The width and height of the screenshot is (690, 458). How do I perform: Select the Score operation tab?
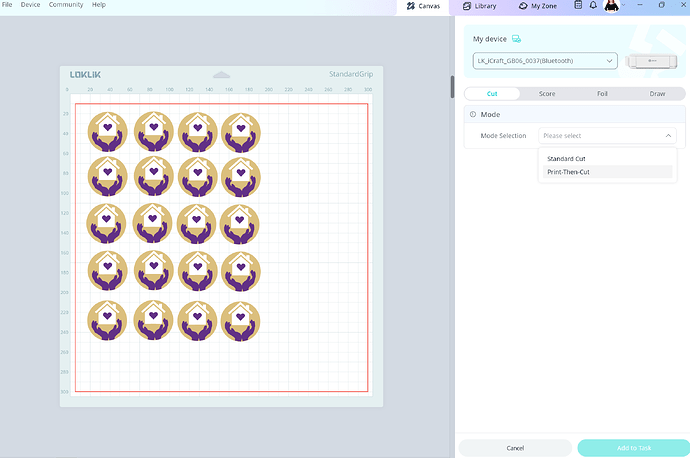click(547, 94)
